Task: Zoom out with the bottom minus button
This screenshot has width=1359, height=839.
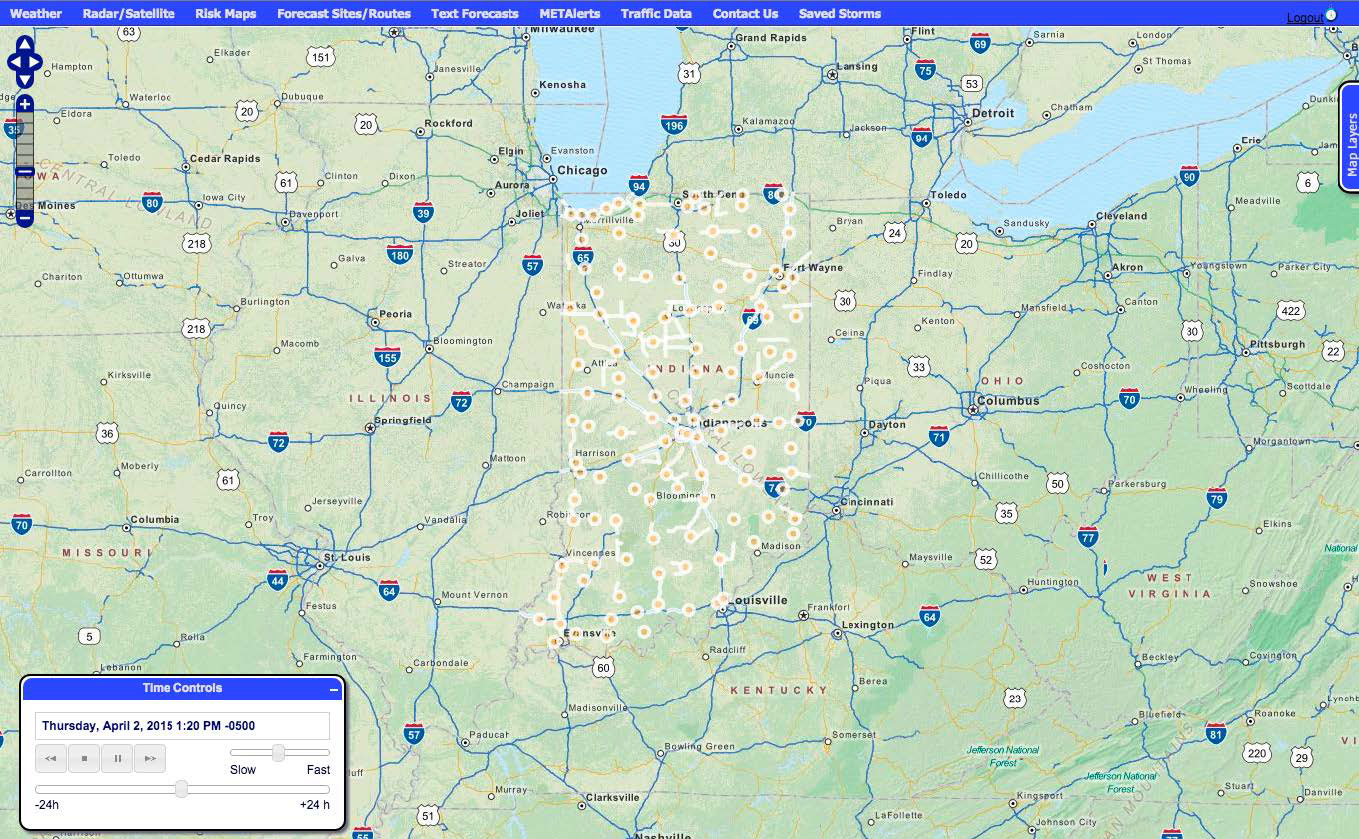Action: pyautogui.click(x=25, y=217)
